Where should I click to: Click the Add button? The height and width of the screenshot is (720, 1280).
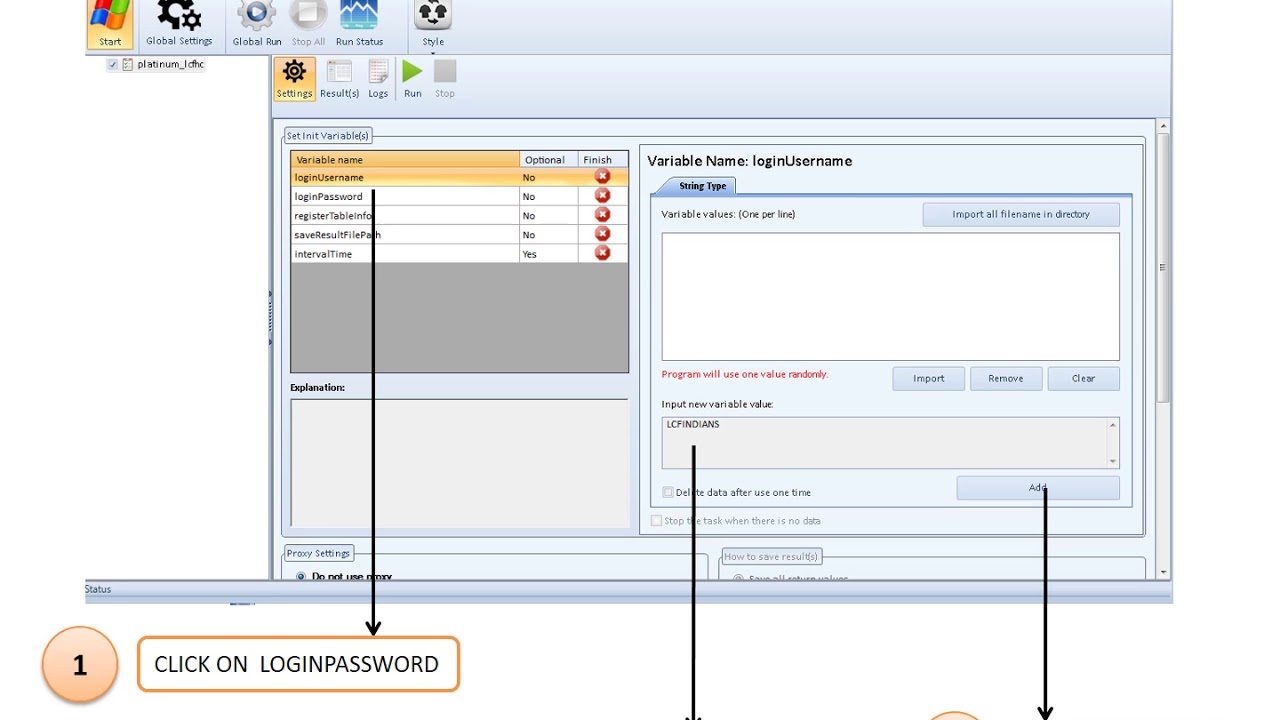[x=1038, y=488]
